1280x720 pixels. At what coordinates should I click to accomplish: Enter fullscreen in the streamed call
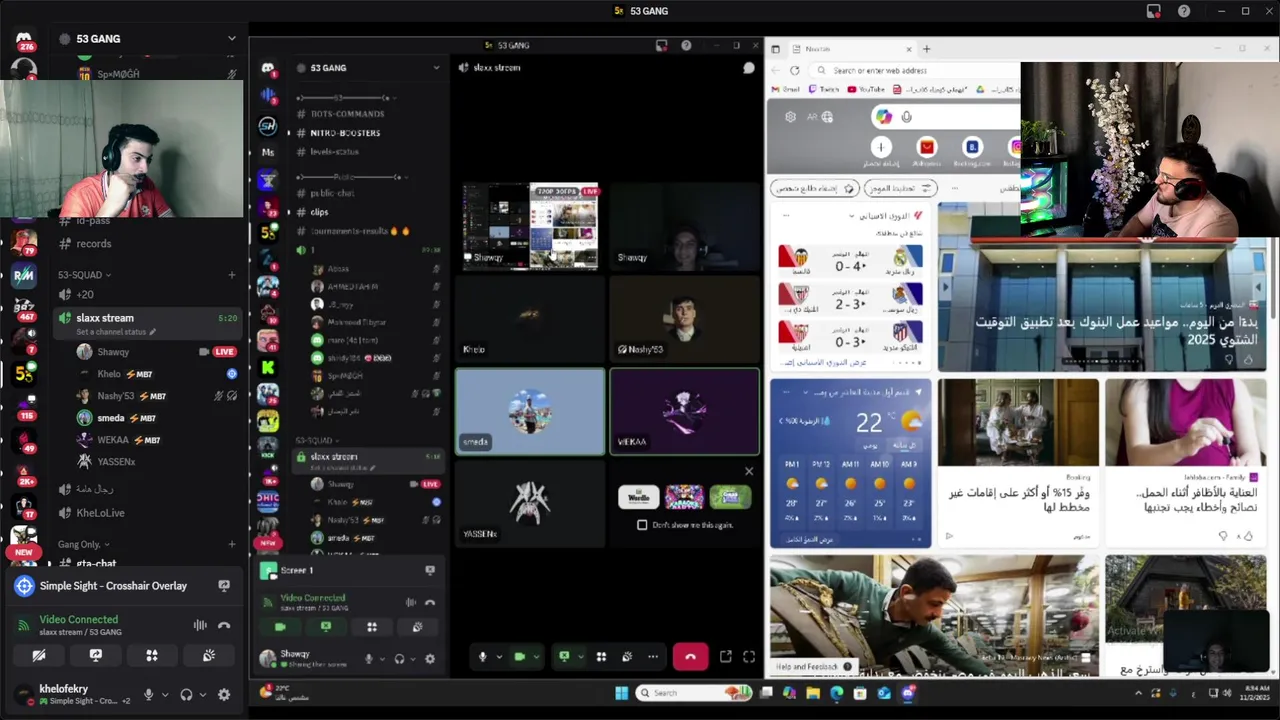749,657
